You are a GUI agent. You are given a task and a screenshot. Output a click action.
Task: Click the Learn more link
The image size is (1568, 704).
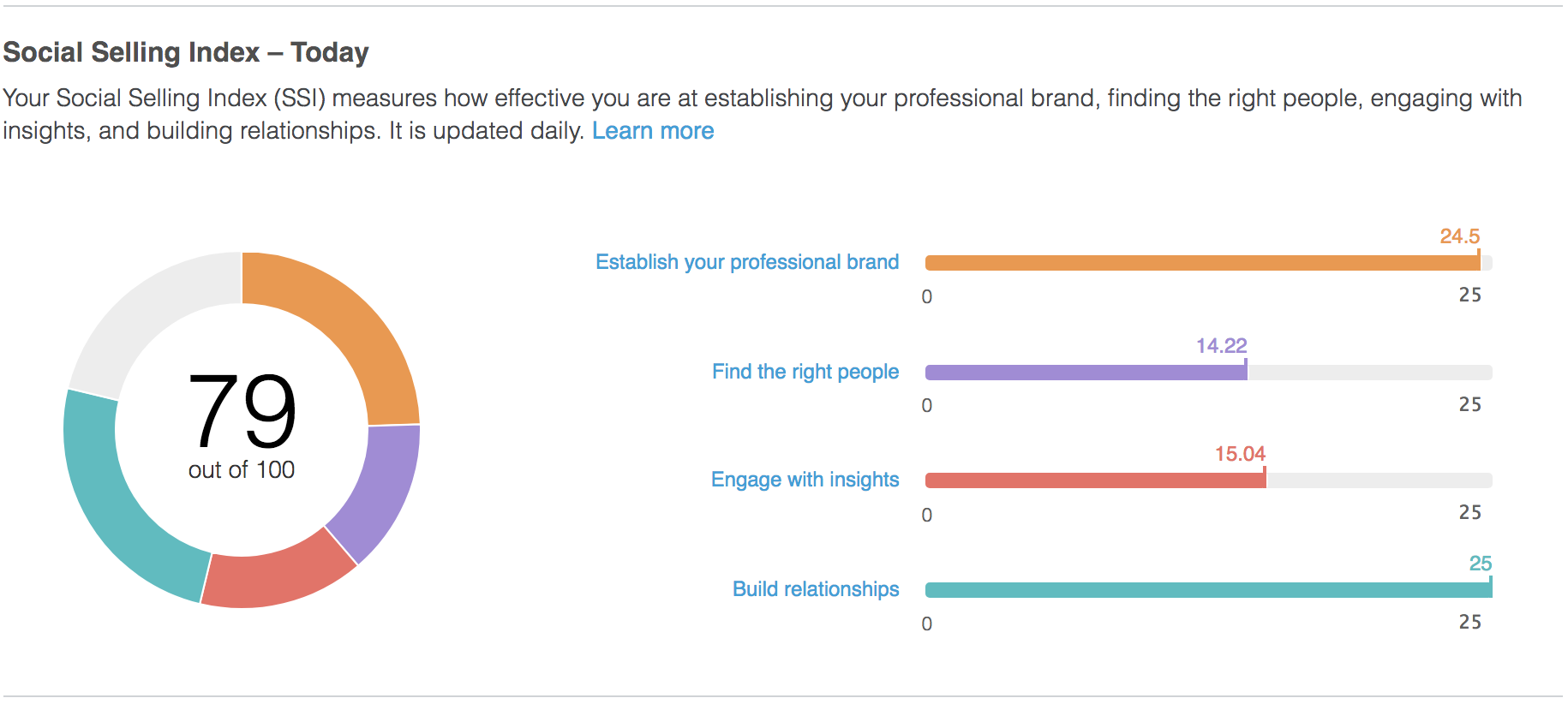pyautogui.click(x=654, y=130)
